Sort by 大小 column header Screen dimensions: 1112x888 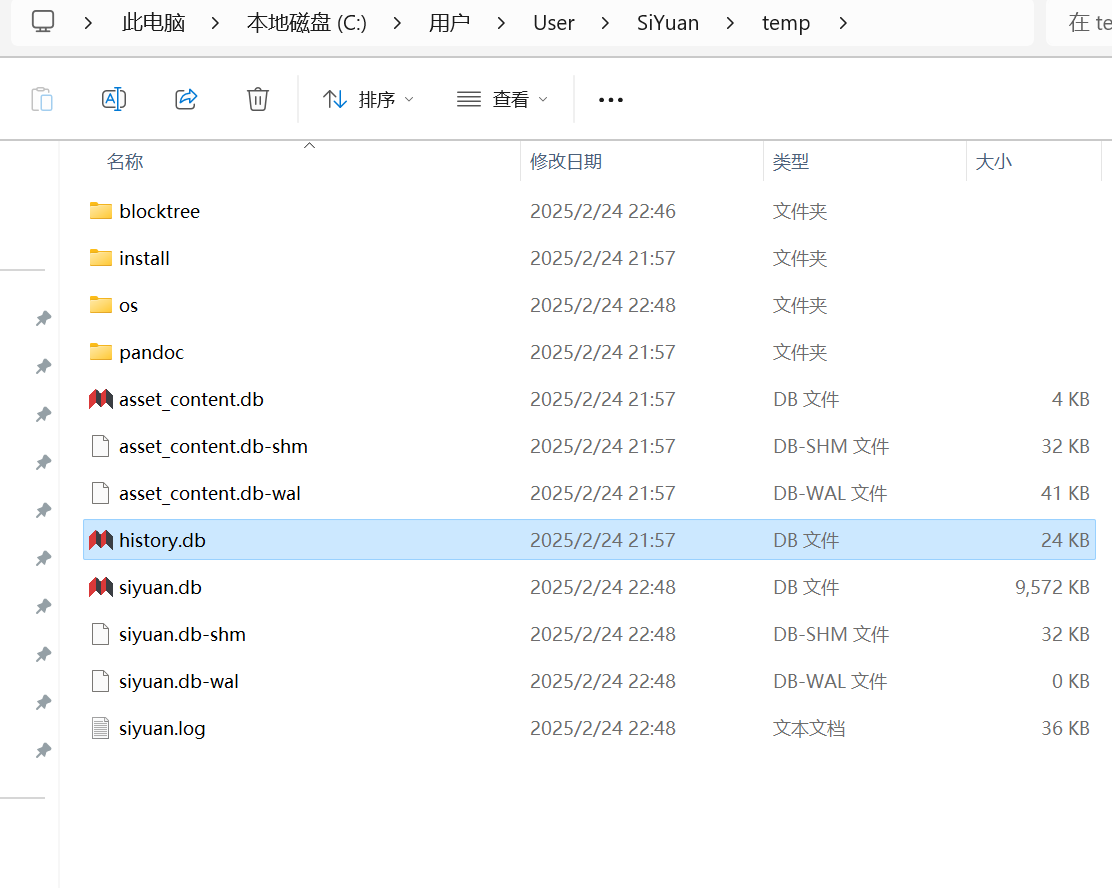[x=994, y=162]
